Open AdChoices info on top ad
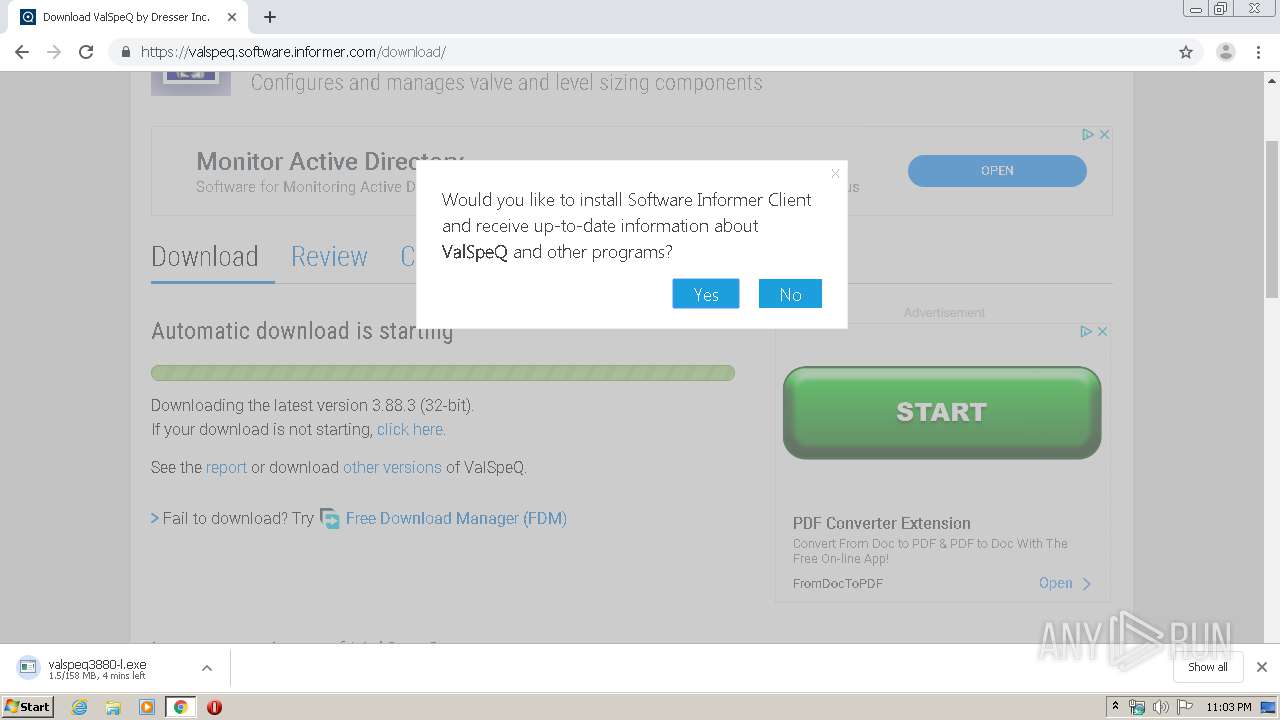Image resolution: width=1280 pixels, height=720 pixels. pyautogui.click(x=1087, y=134)
